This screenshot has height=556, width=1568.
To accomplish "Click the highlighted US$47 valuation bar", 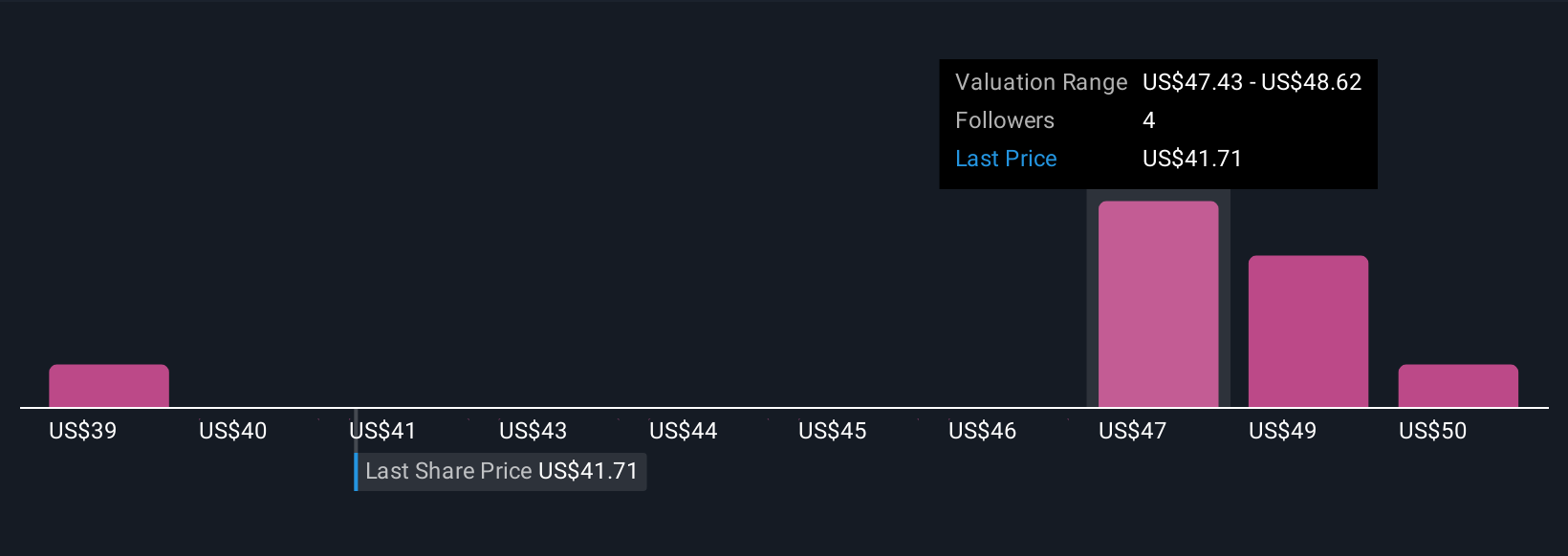I will pyautogui.click(x=1158, y=304).
